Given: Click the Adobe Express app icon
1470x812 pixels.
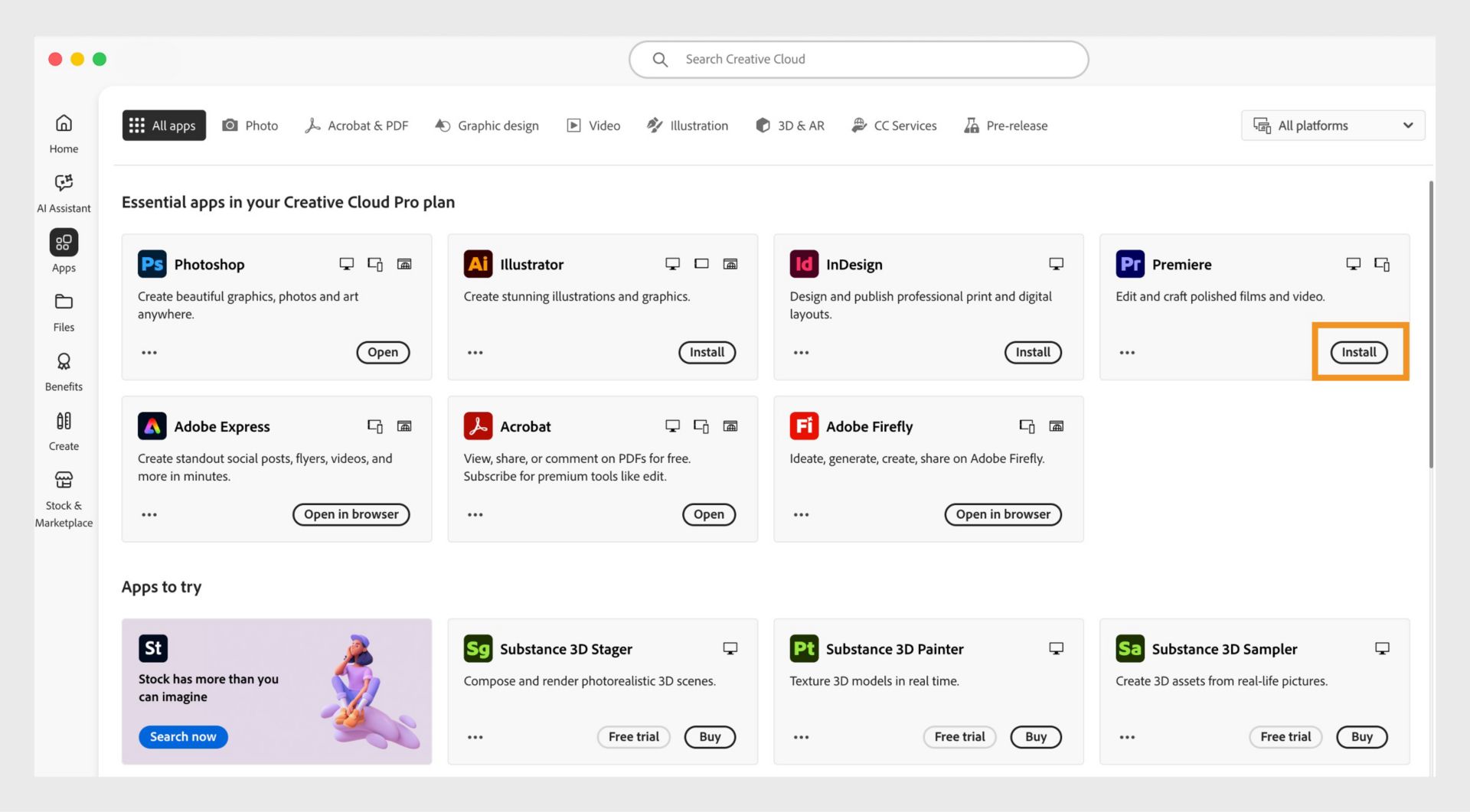Looking at the screenshot, I should tap(152, 426).
